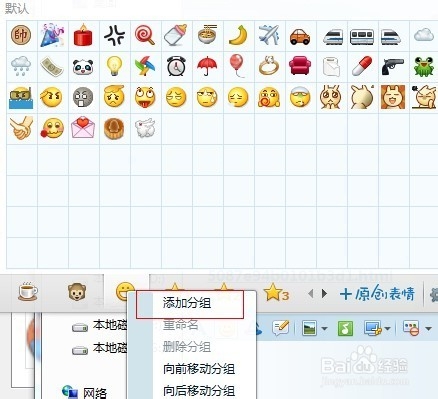Insert the holding hands emoticon

[x=21, y=128]
